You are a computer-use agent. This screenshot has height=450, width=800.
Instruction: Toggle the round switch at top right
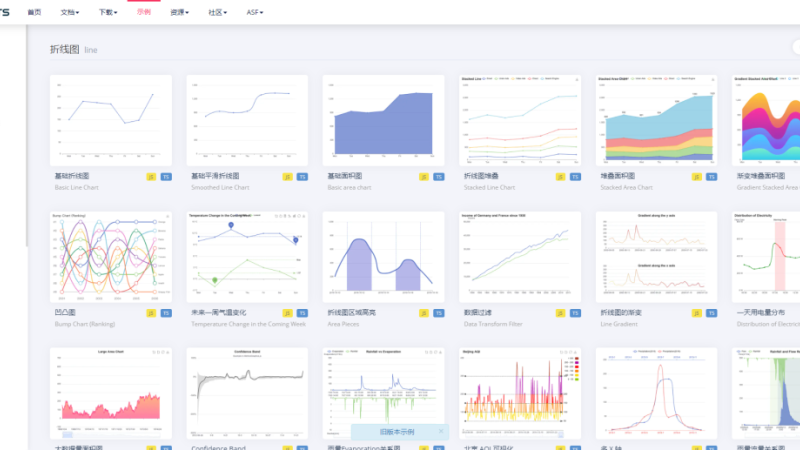tap(796, 48)
